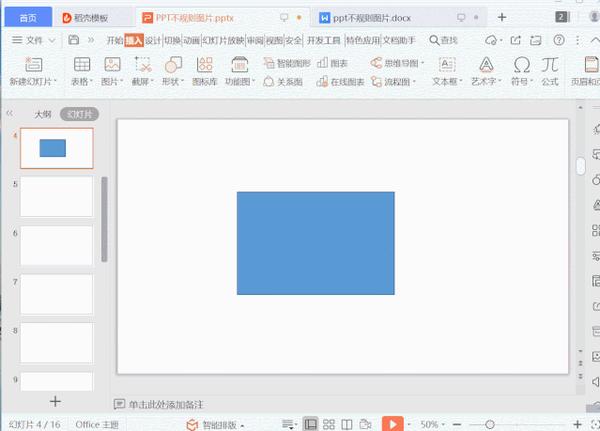
Task: Open the 切换 transitions tab
Action: point(173,40)
